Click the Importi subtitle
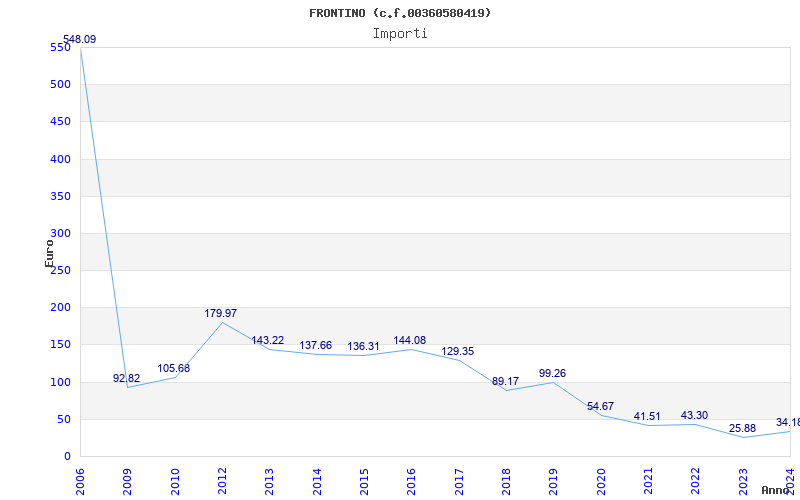 tap(400, 34)
